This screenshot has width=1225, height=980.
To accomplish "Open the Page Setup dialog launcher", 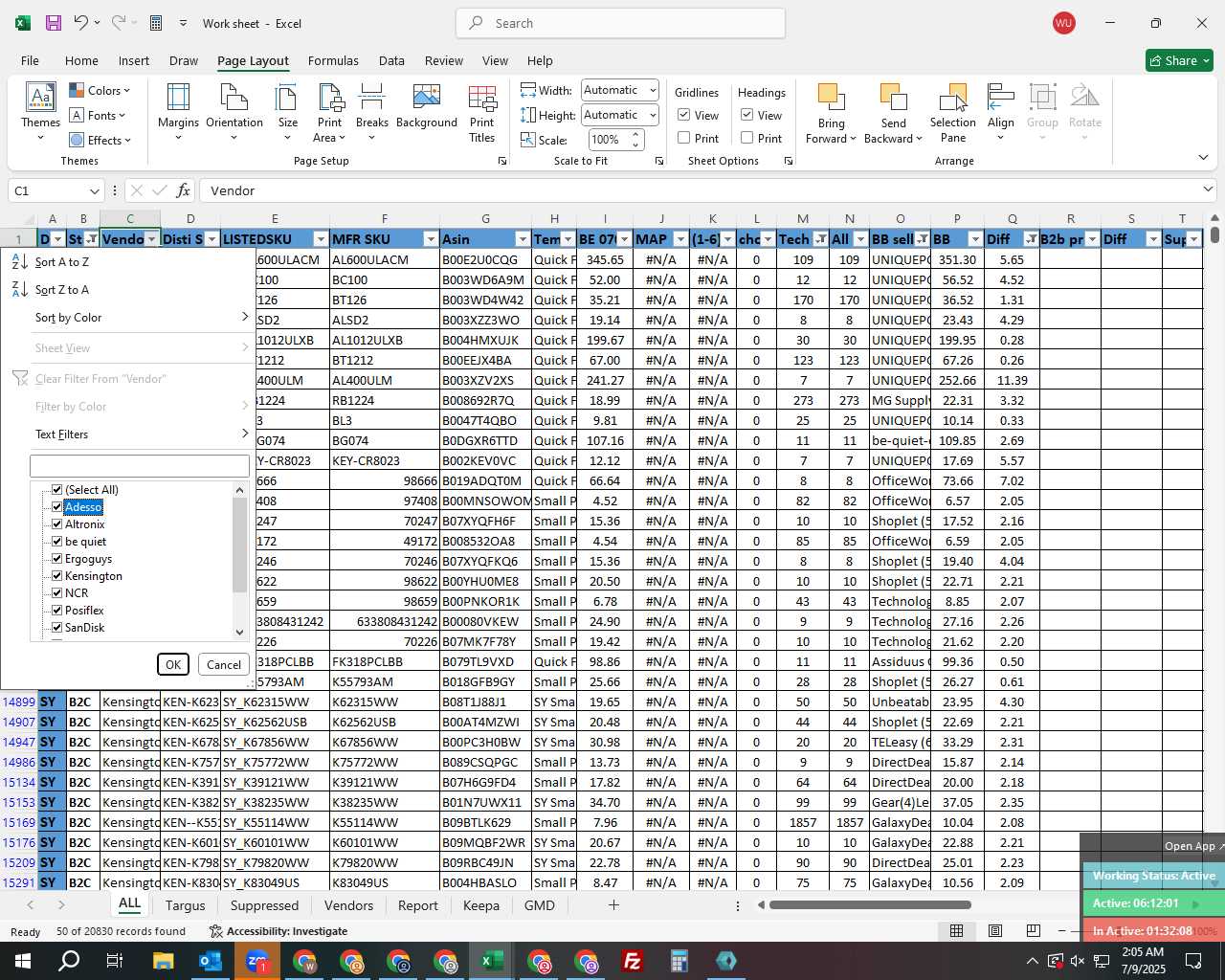I will [501, 162].
